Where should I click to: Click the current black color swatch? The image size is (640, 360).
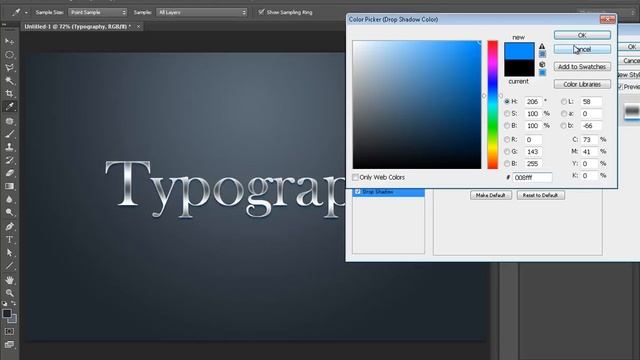click(x=519, y=68)
